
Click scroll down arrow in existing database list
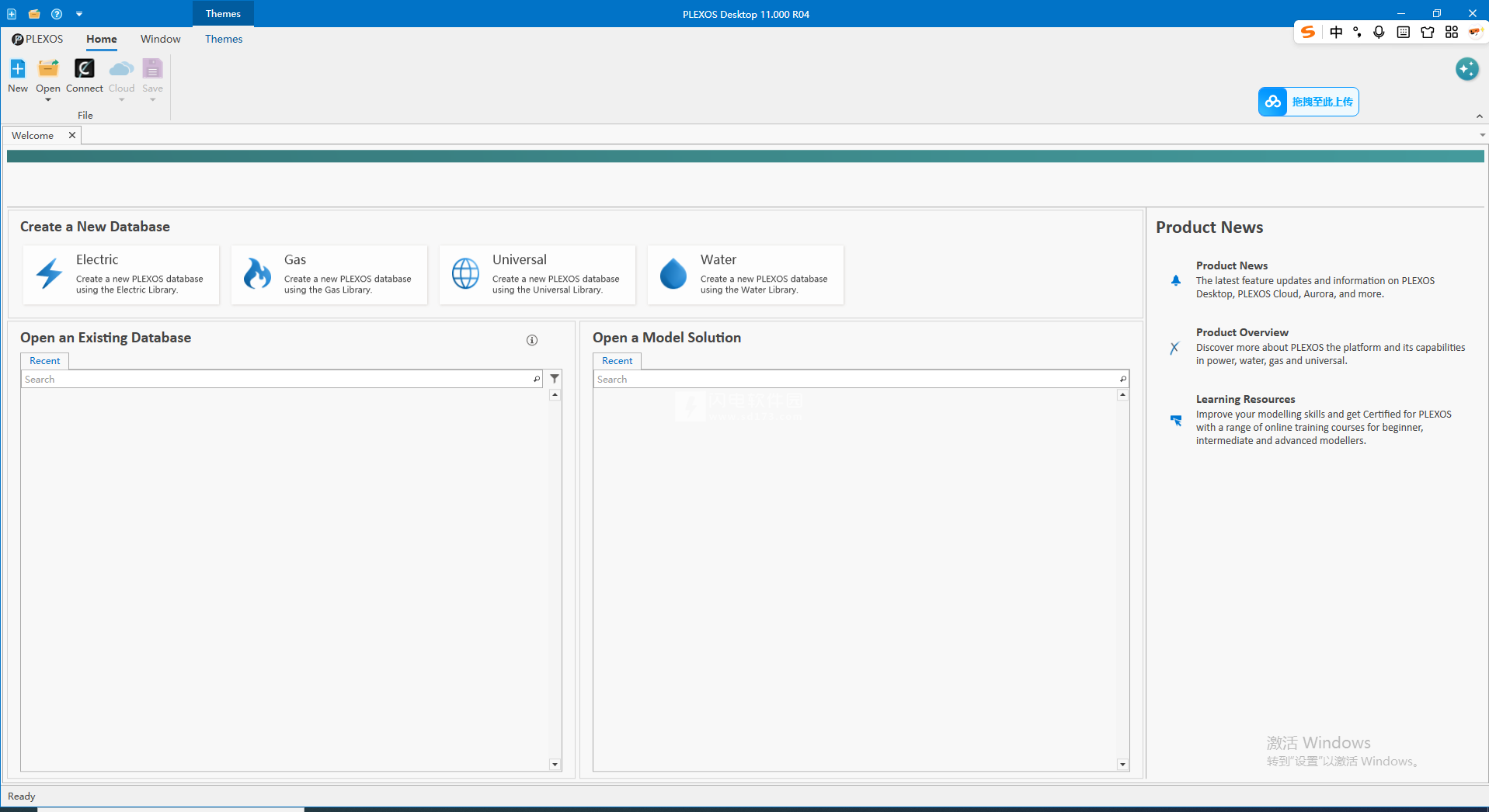(x=555, y=765)
